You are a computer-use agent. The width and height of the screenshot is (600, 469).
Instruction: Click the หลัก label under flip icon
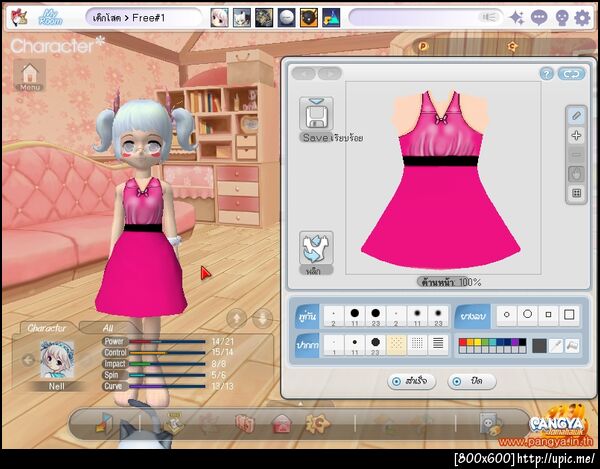tap(315, 270)
